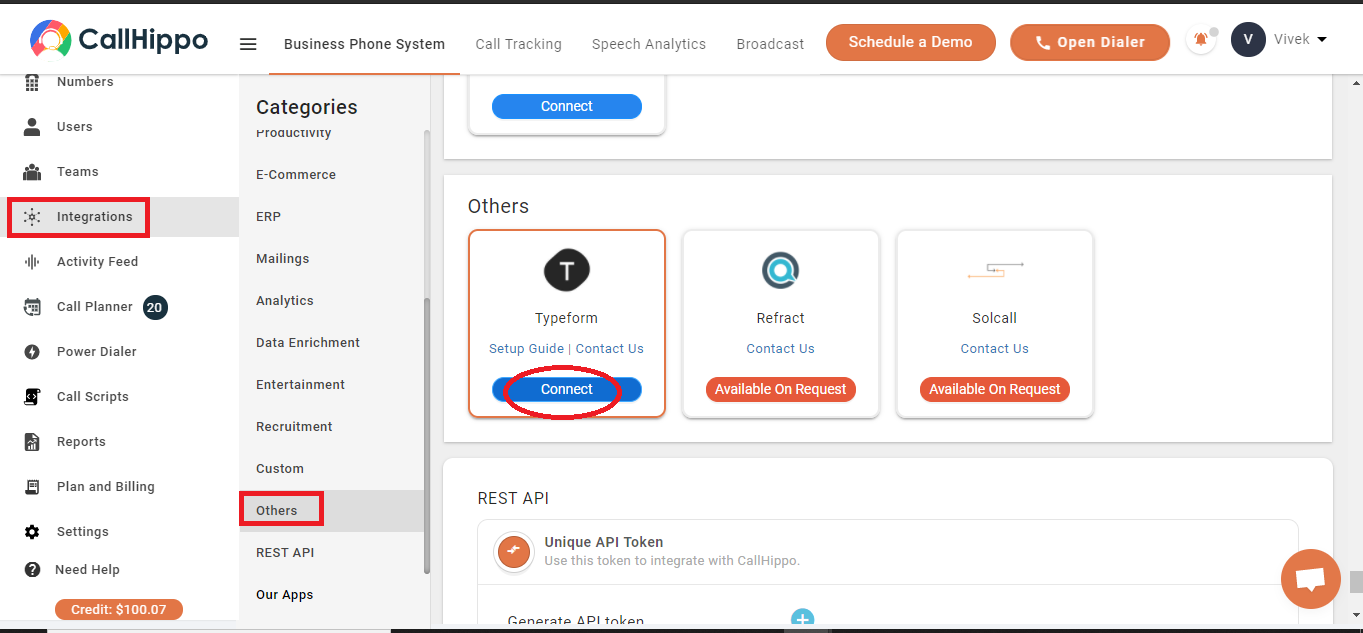Image resolution: width=1363 pixels, height=633 pixels.
Task: Click the Settings gear icon
Action: [32, 532]
